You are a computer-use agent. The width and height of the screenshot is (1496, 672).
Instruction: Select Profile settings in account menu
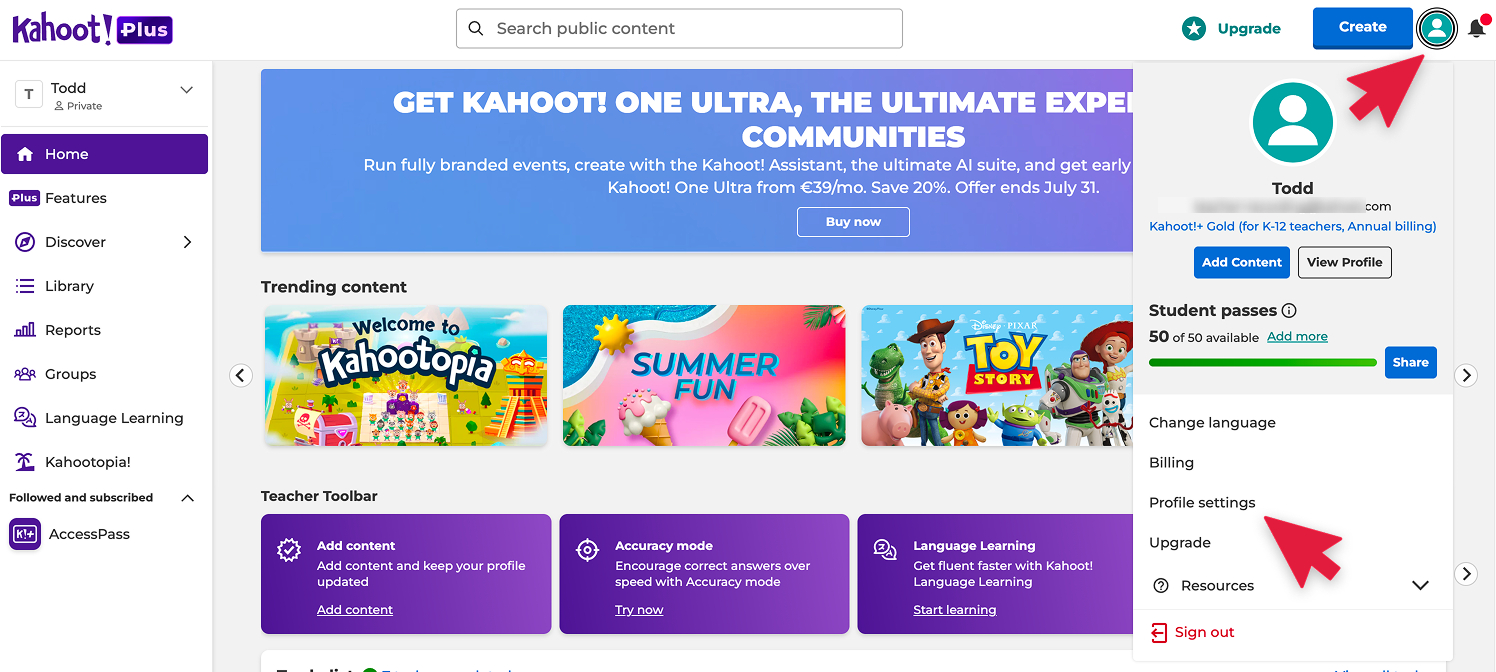click(x=1202, y=503)
